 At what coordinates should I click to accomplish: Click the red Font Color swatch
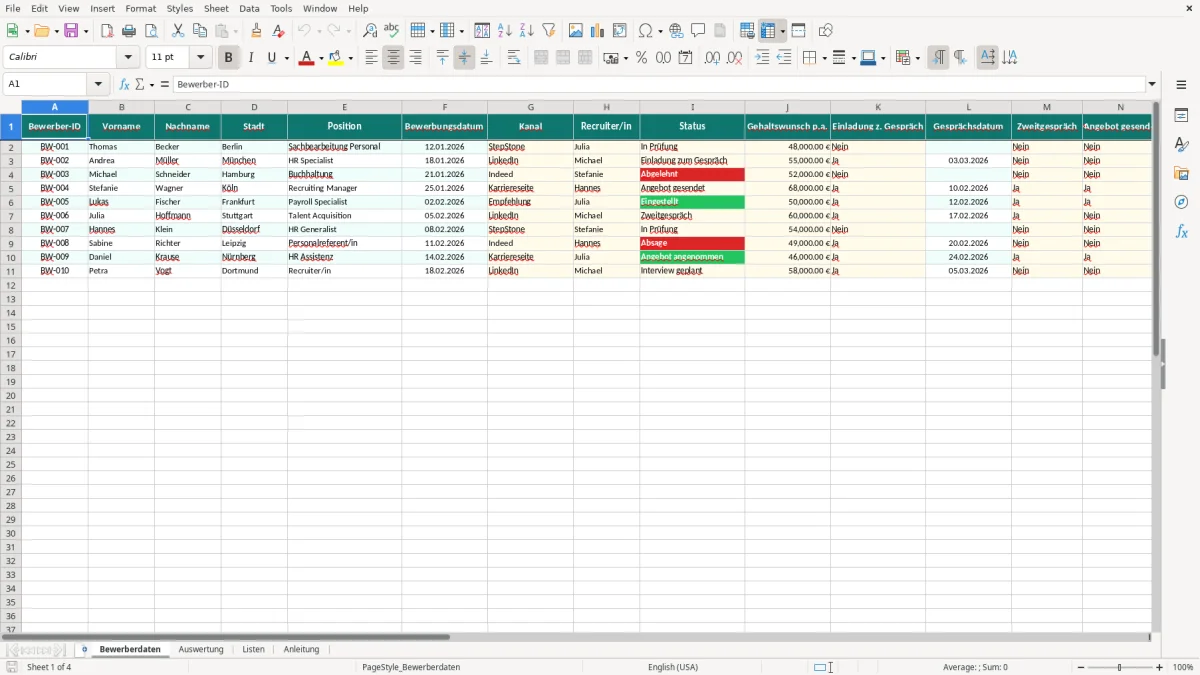306,58
